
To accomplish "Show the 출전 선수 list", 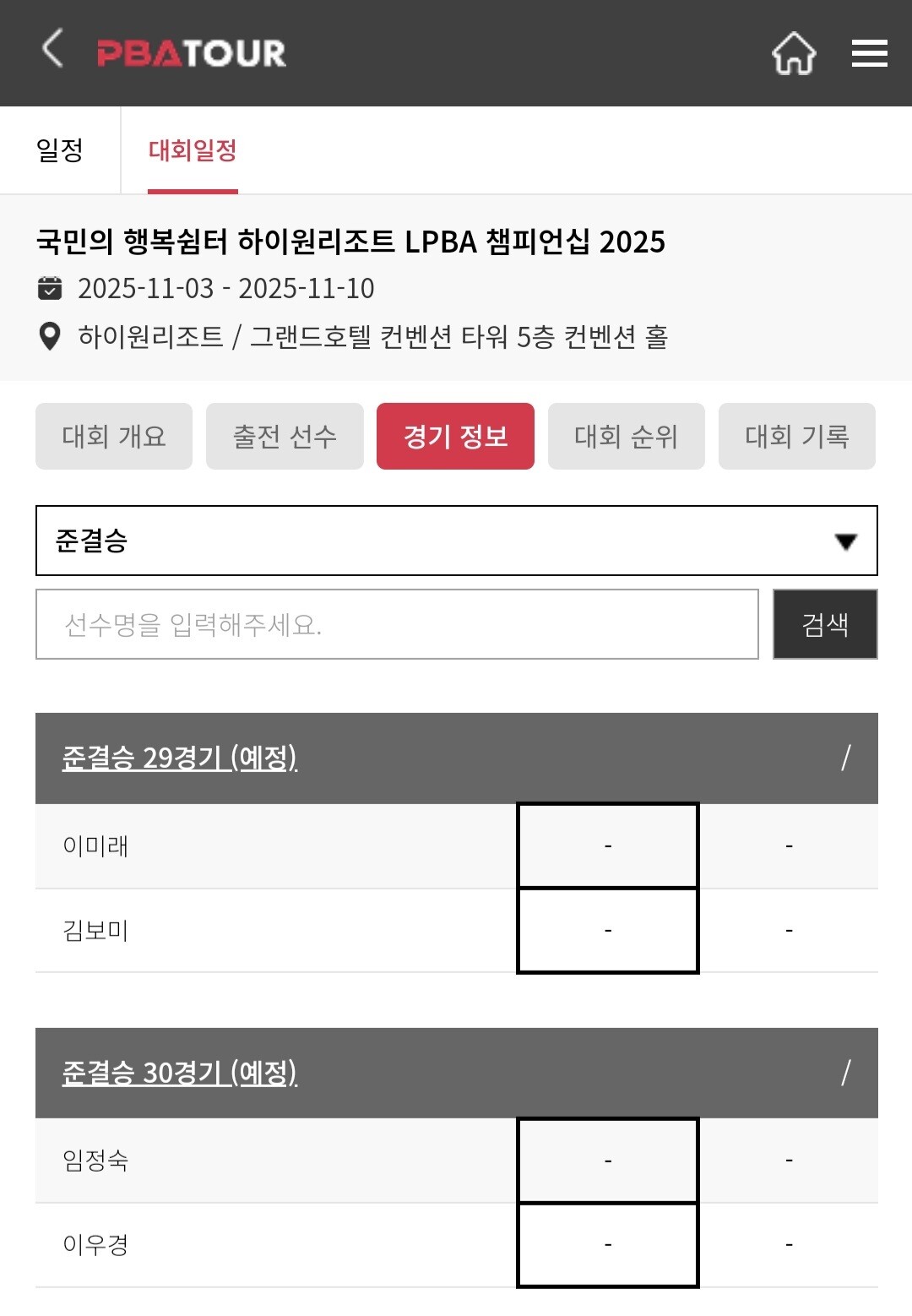I will (x=285, y=436).
